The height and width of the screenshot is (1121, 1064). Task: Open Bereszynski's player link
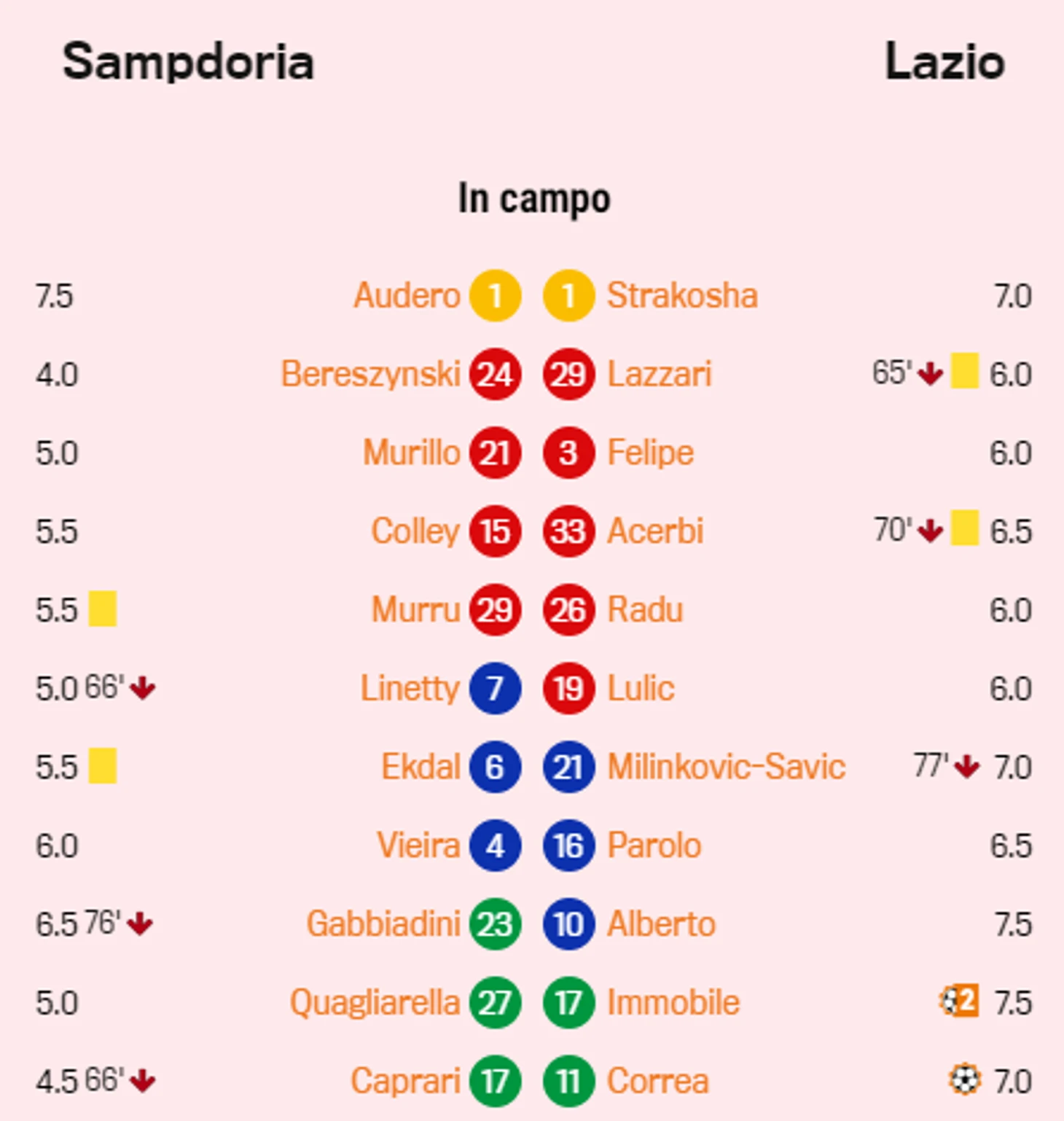point(371,374)
